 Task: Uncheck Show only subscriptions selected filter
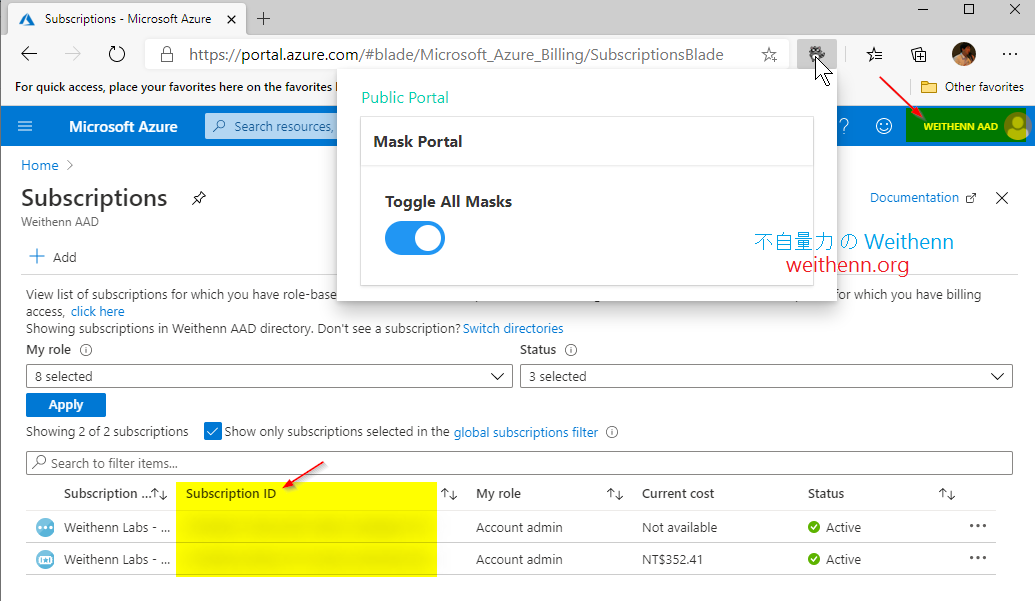(213, 431)
